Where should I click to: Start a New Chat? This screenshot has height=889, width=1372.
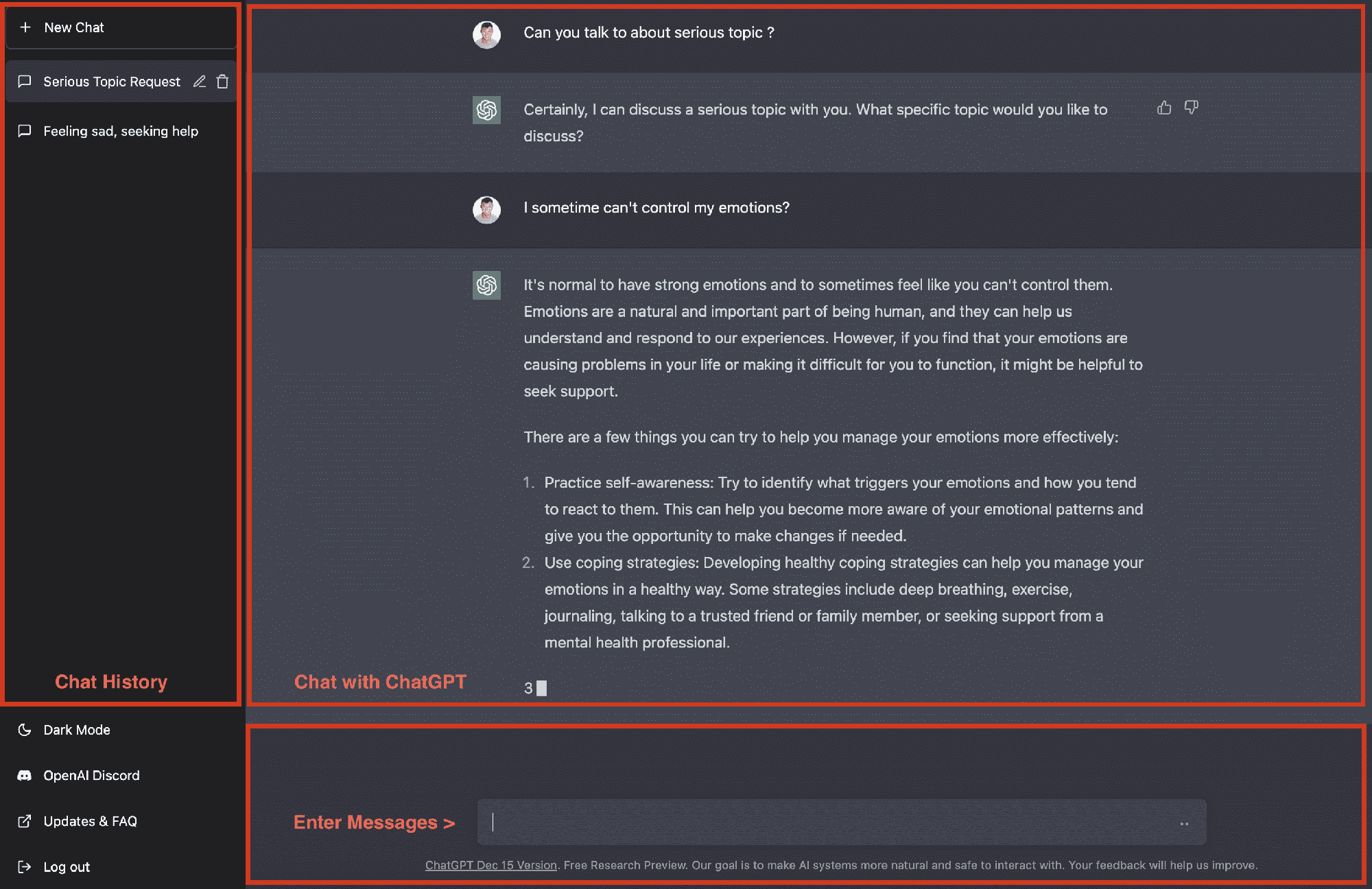click(74, 27)
